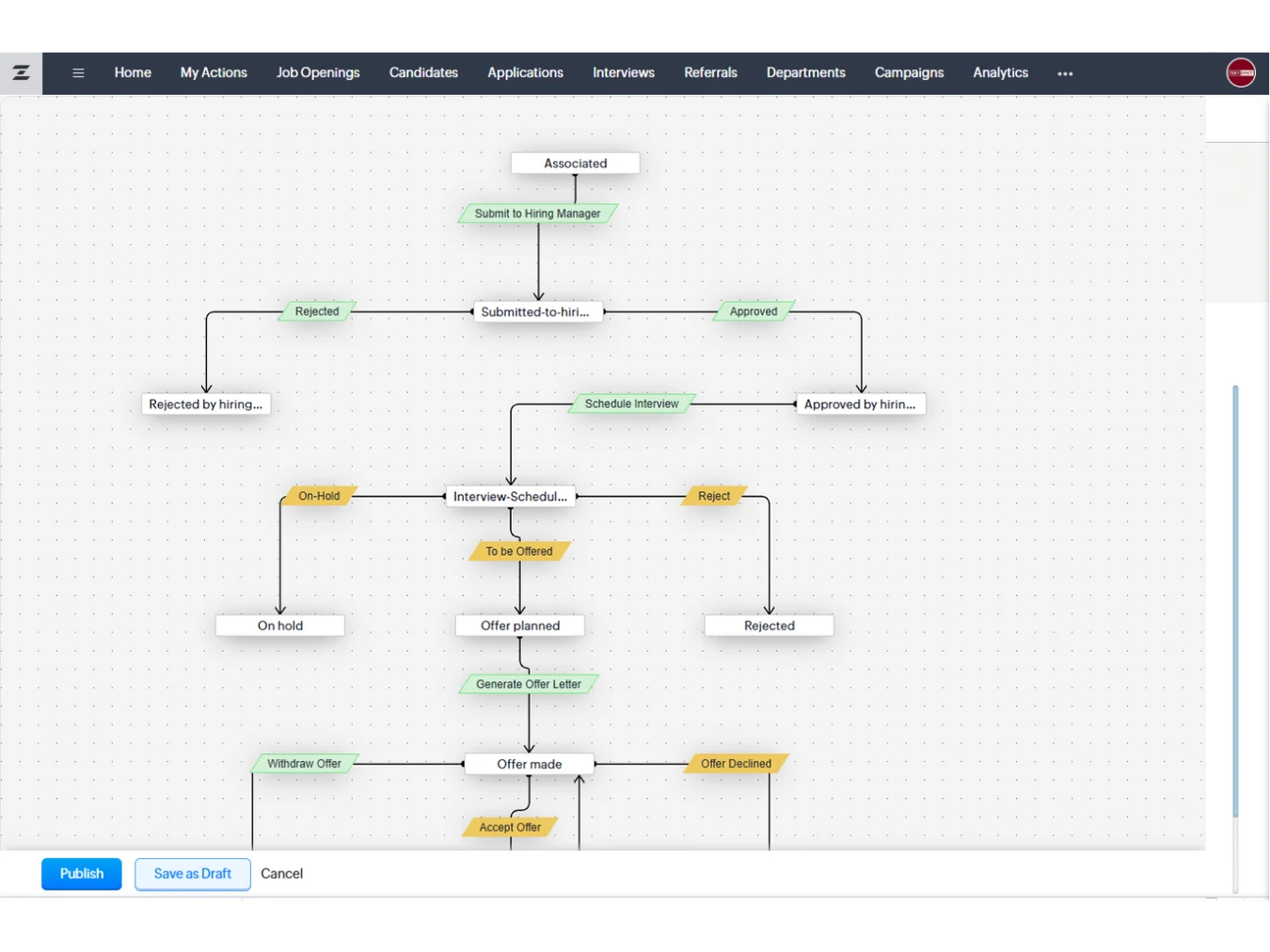
Task: Expand the more modules ellipsis
Action: [x=1065, y=73]
